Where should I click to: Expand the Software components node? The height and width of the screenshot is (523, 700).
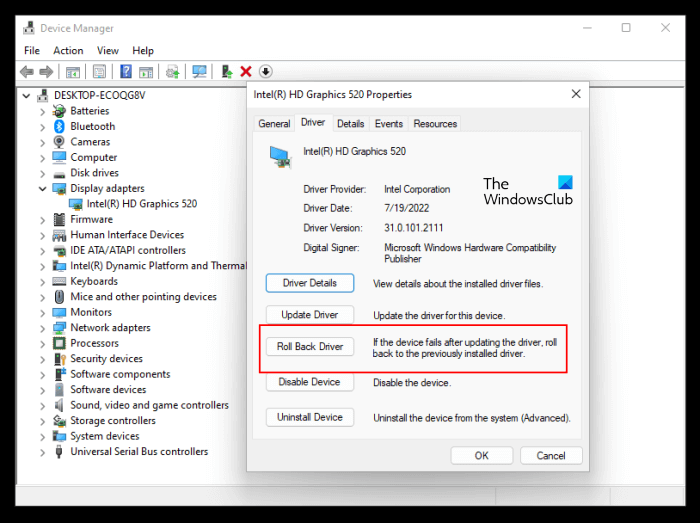[42, 374]
